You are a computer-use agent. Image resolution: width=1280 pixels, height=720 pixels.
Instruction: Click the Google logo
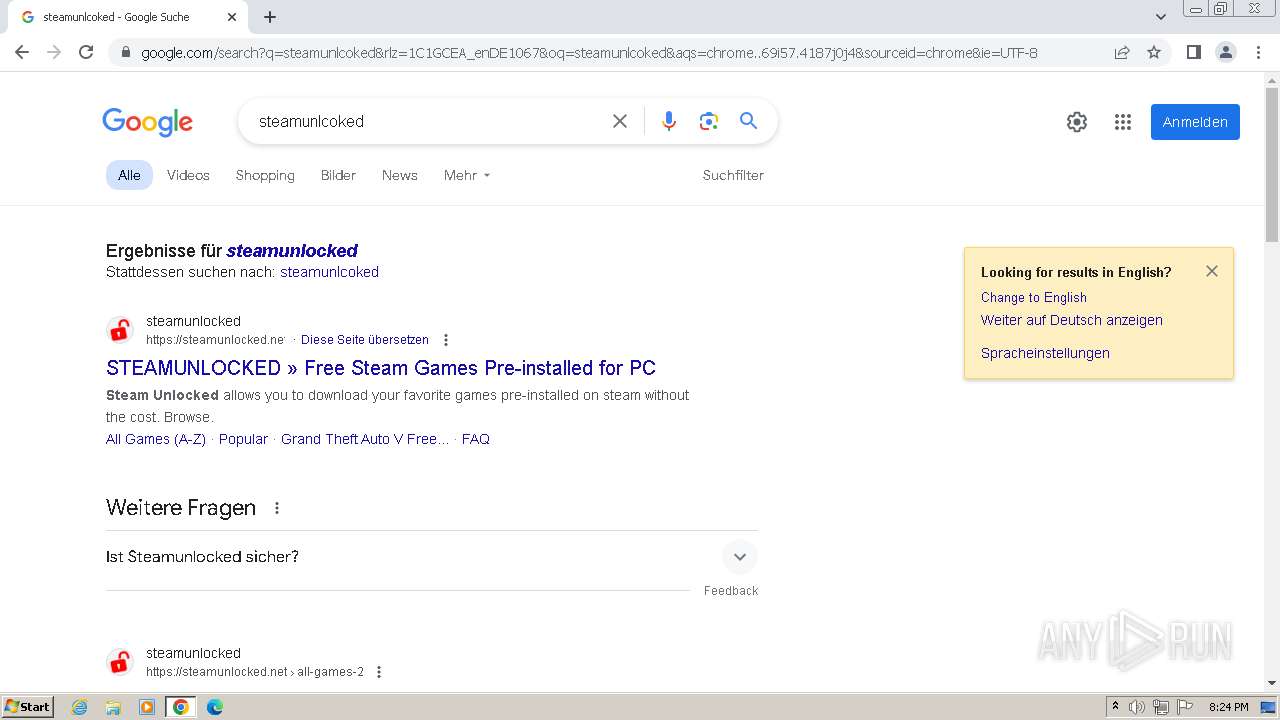click(x=148, y=122)
